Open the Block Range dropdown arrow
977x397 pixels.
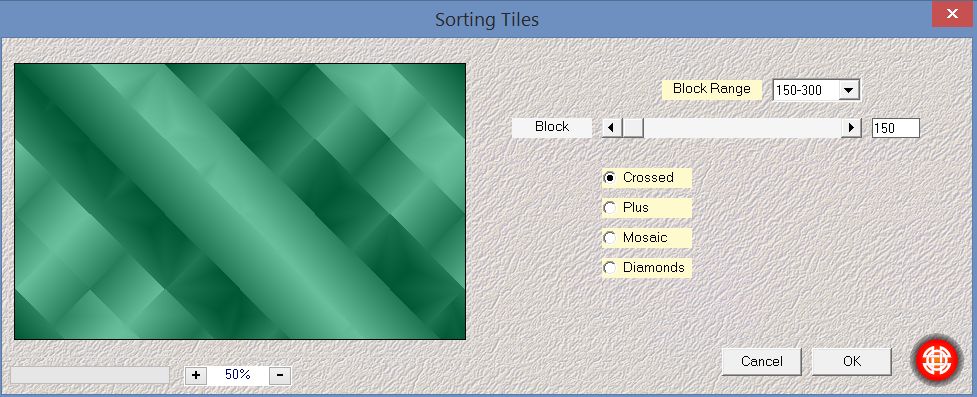848,90
